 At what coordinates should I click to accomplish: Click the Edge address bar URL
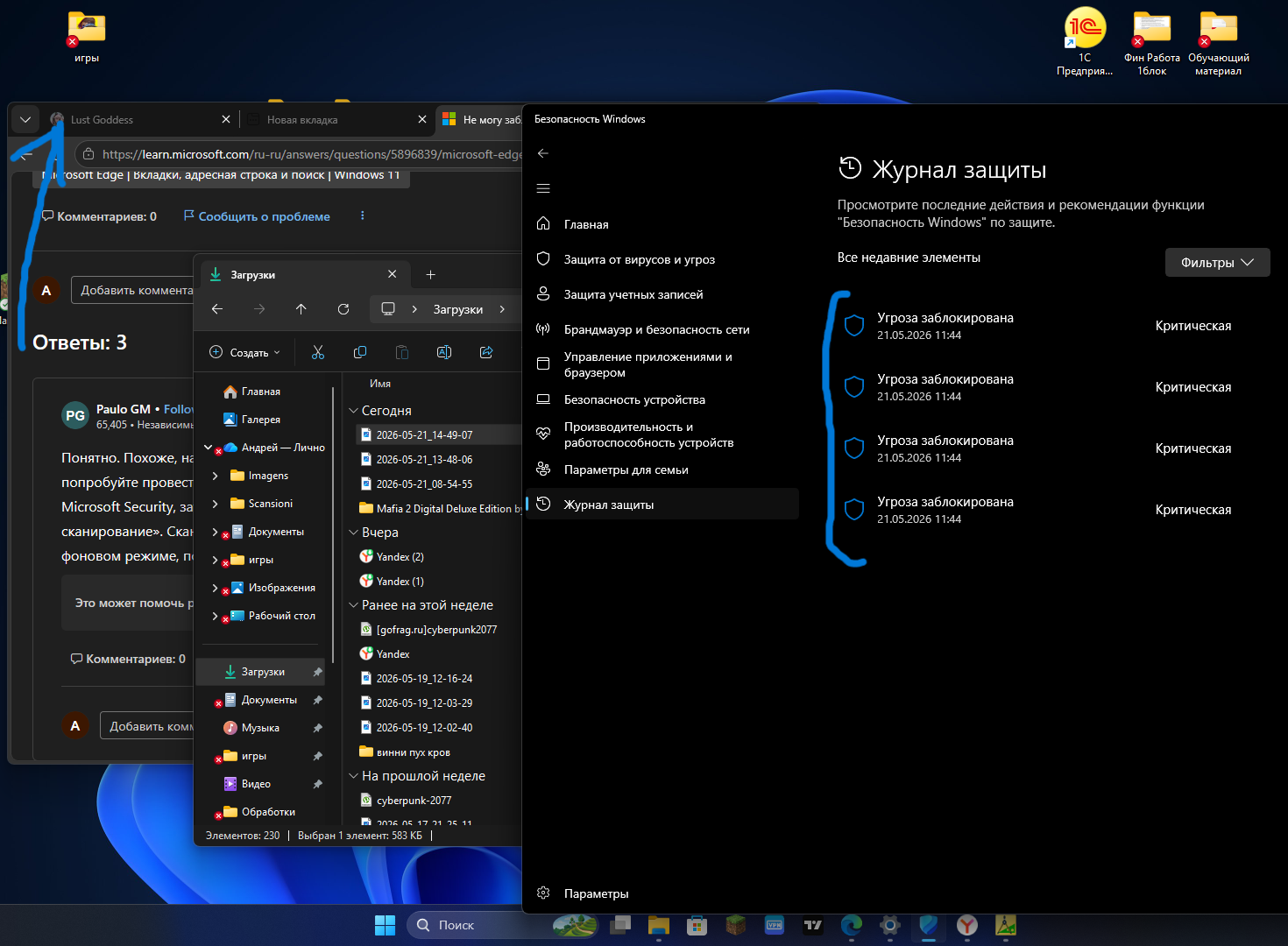(x=312, y=154)
